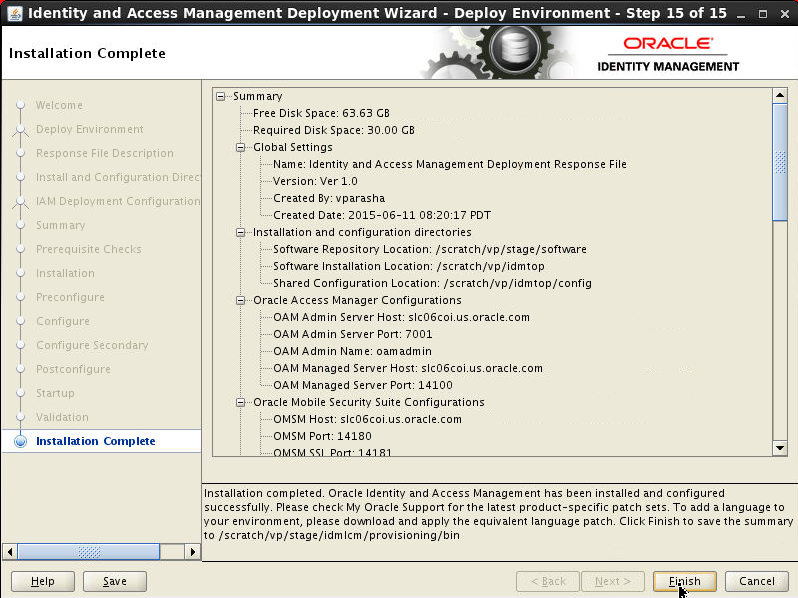Click the steps pane horizontal scrollbar thumb
Viewport: 798px width, 598px height.
[x=89, y=552]
